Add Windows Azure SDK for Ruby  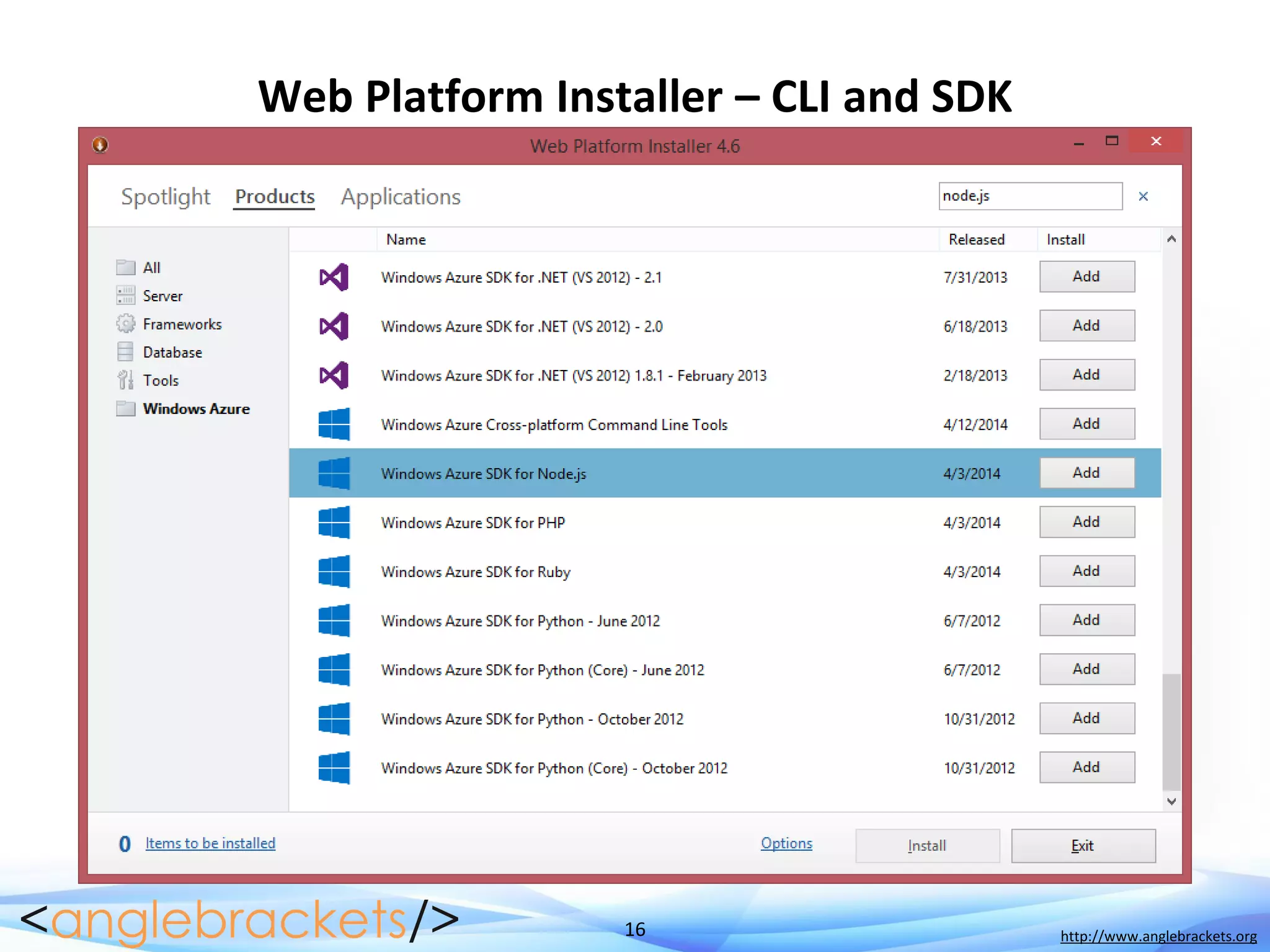(1087, 571)
